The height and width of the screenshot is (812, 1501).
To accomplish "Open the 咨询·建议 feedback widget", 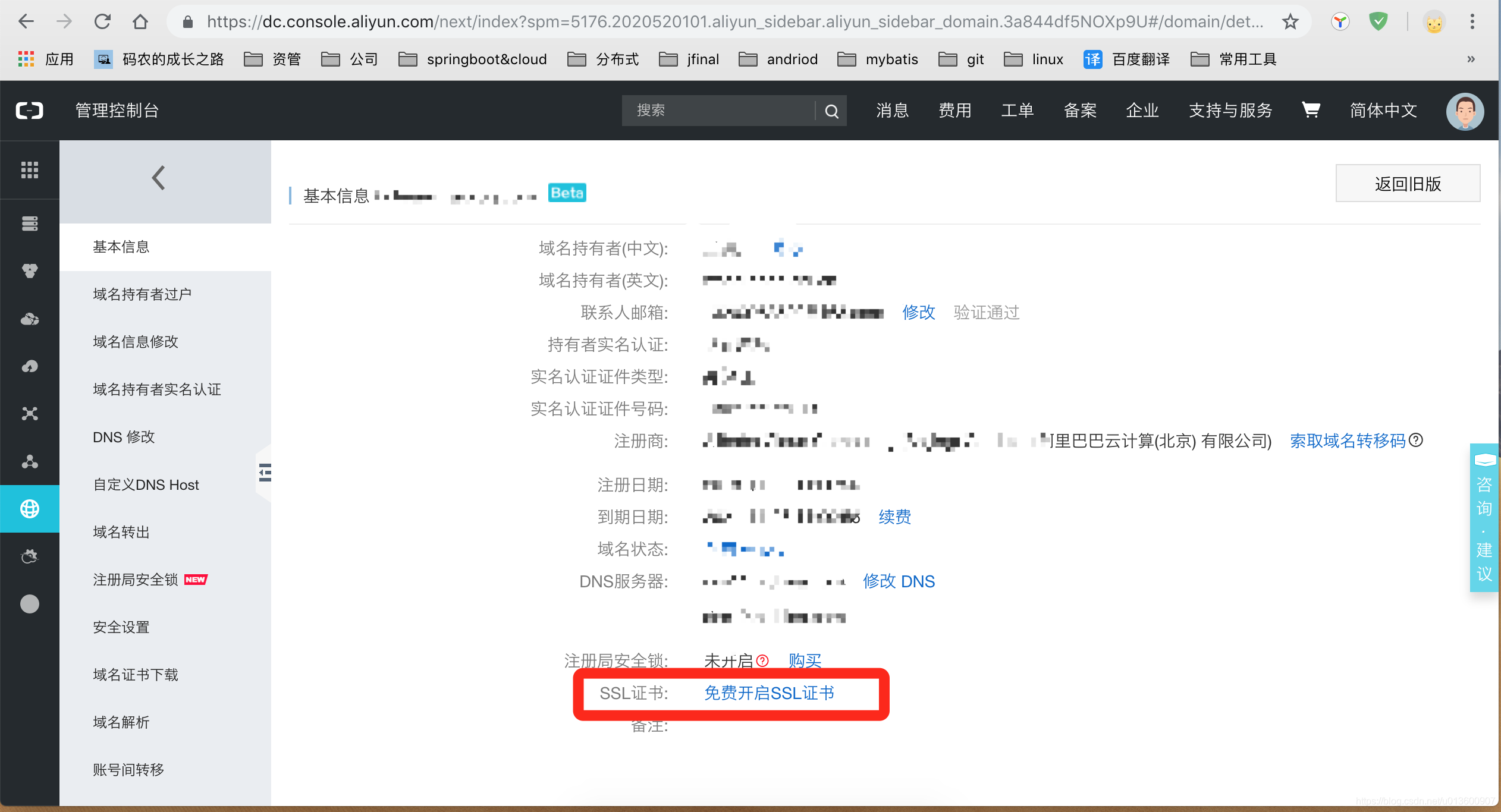I will point(1484,518).
